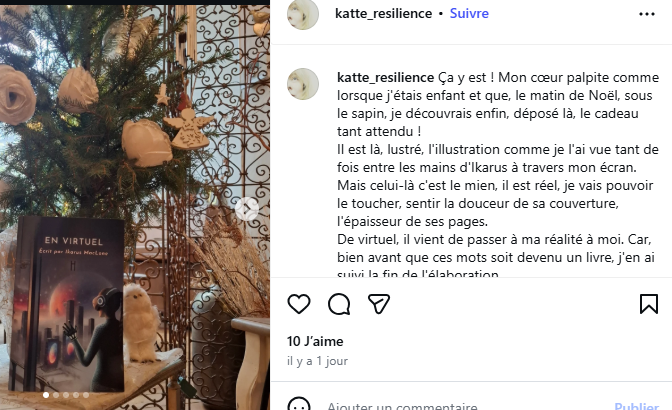Focus the Ajouter un commentaire field
Image resolution: width=672 pixels, height=410 pixels.
point(465,405)
